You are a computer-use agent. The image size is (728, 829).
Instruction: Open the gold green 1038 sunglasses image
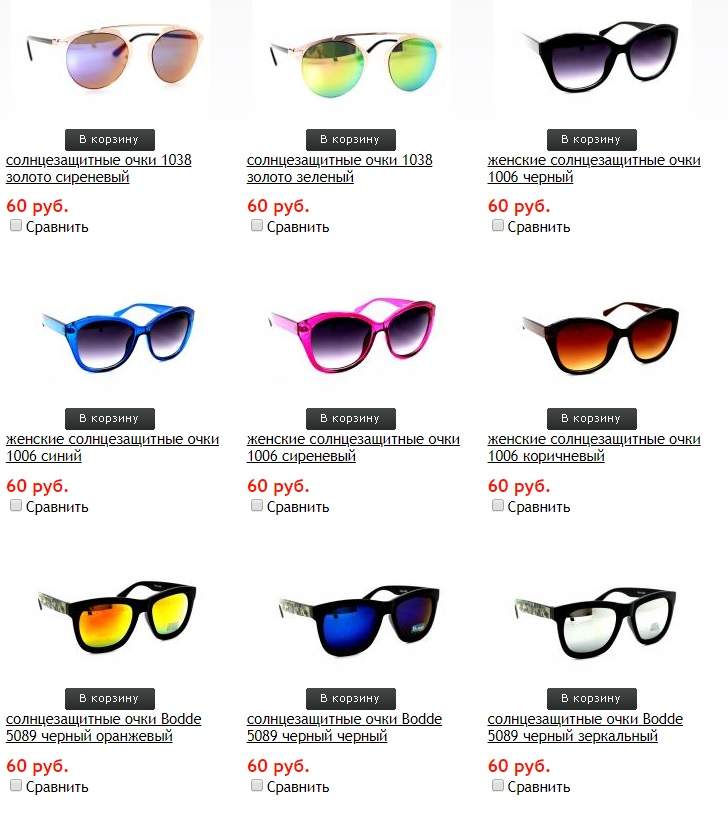(352, 59)
